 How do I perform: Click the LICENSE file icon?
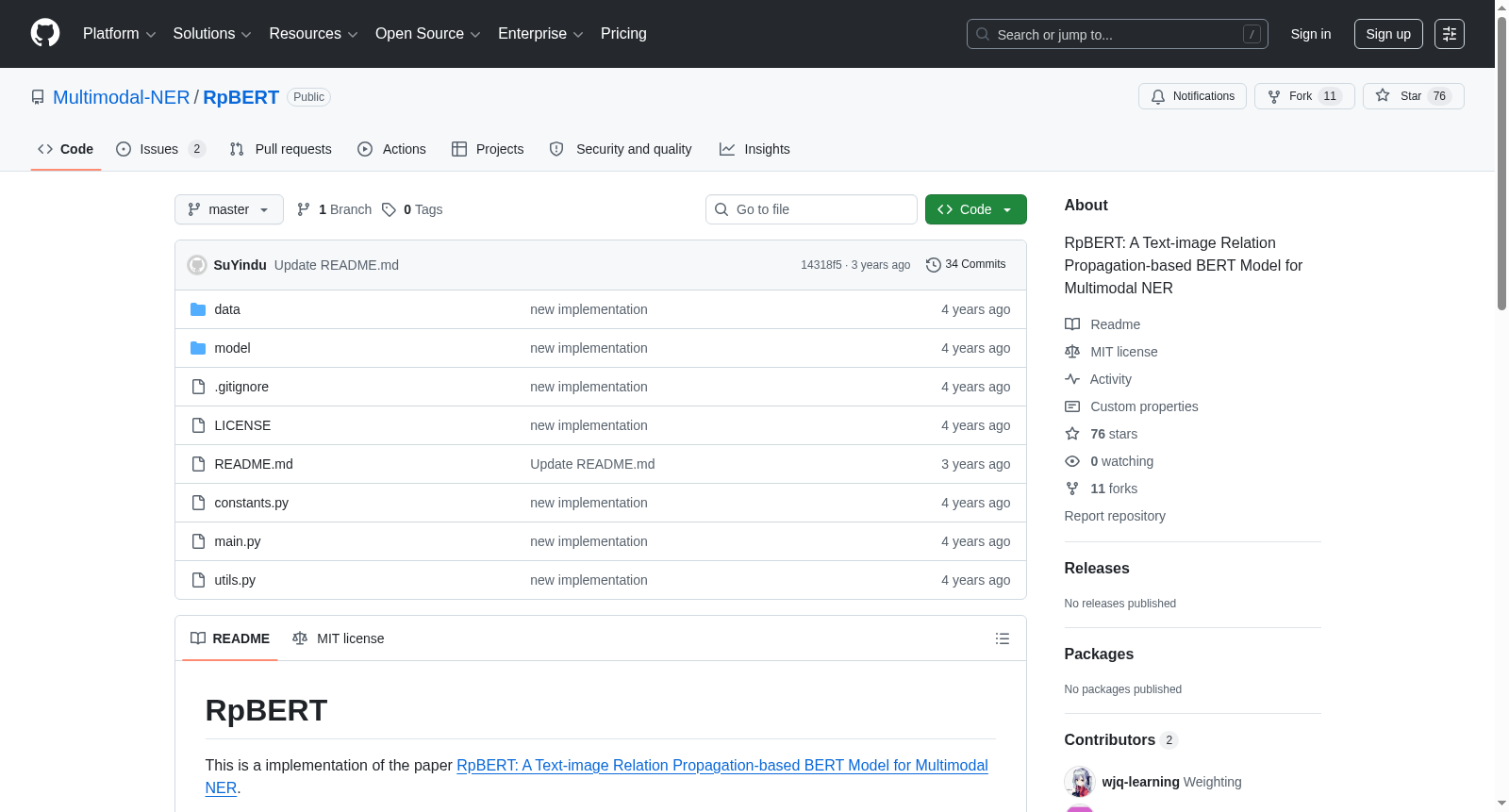198,425
